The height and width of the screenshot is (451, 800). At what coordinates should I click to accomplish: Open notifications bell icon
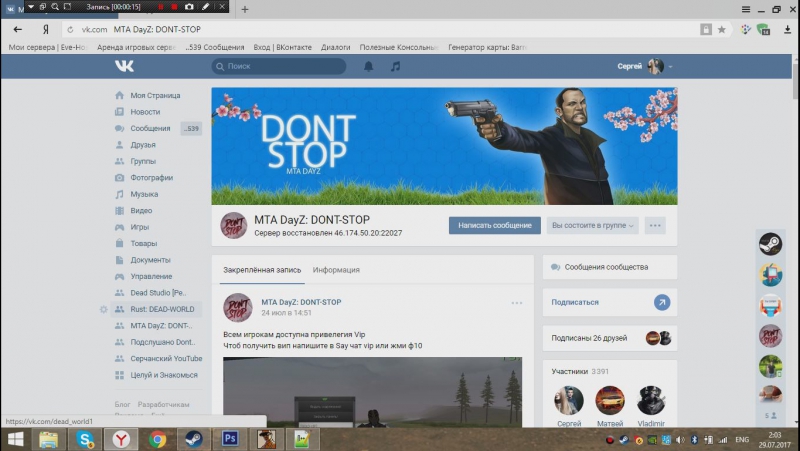tap(368, 66)
